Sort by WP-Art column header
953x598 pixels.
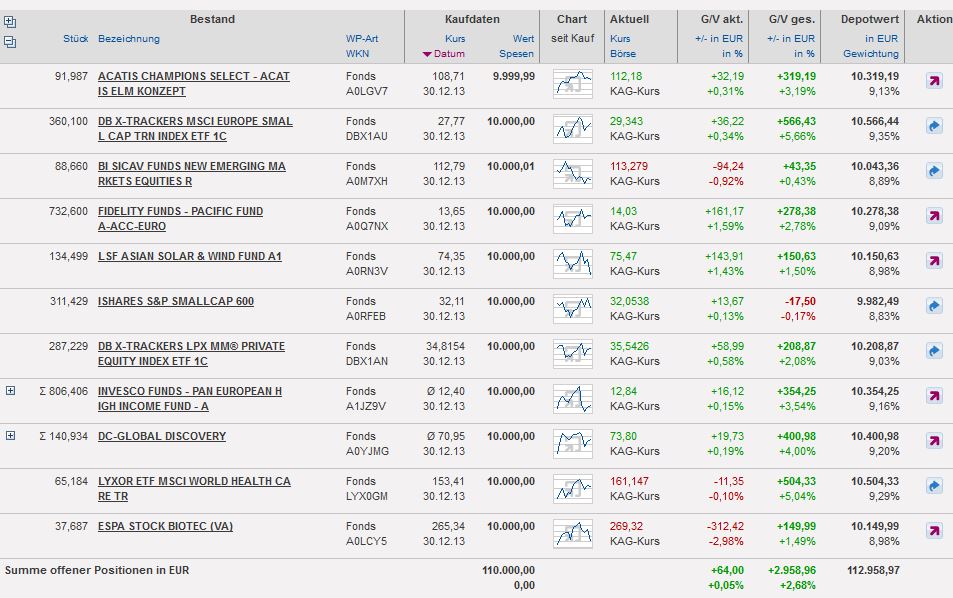[362, 38]
